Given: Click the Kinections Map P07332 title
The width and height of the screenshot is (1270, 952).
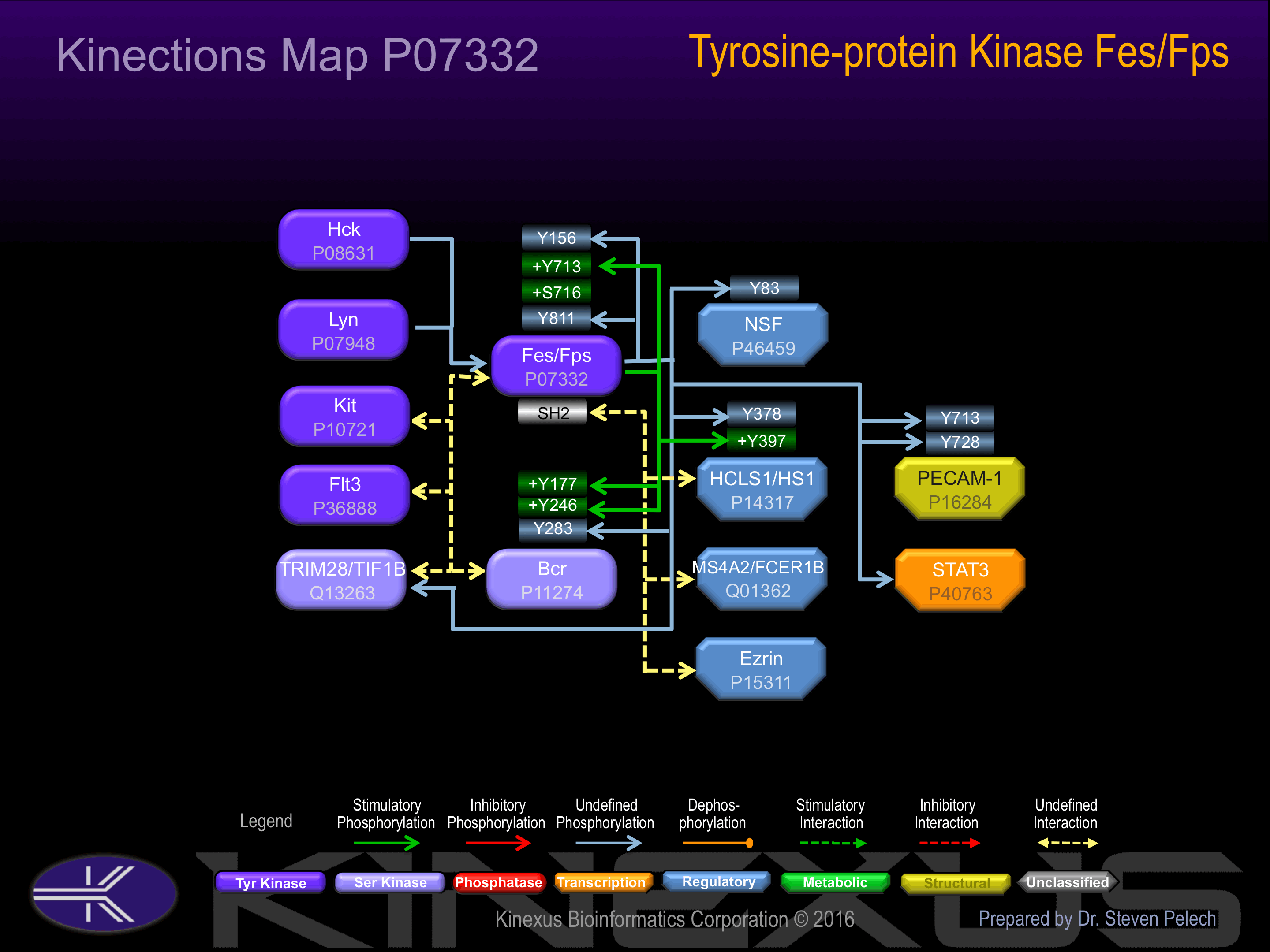Looking at the screenshot, I should pos(297,56).
